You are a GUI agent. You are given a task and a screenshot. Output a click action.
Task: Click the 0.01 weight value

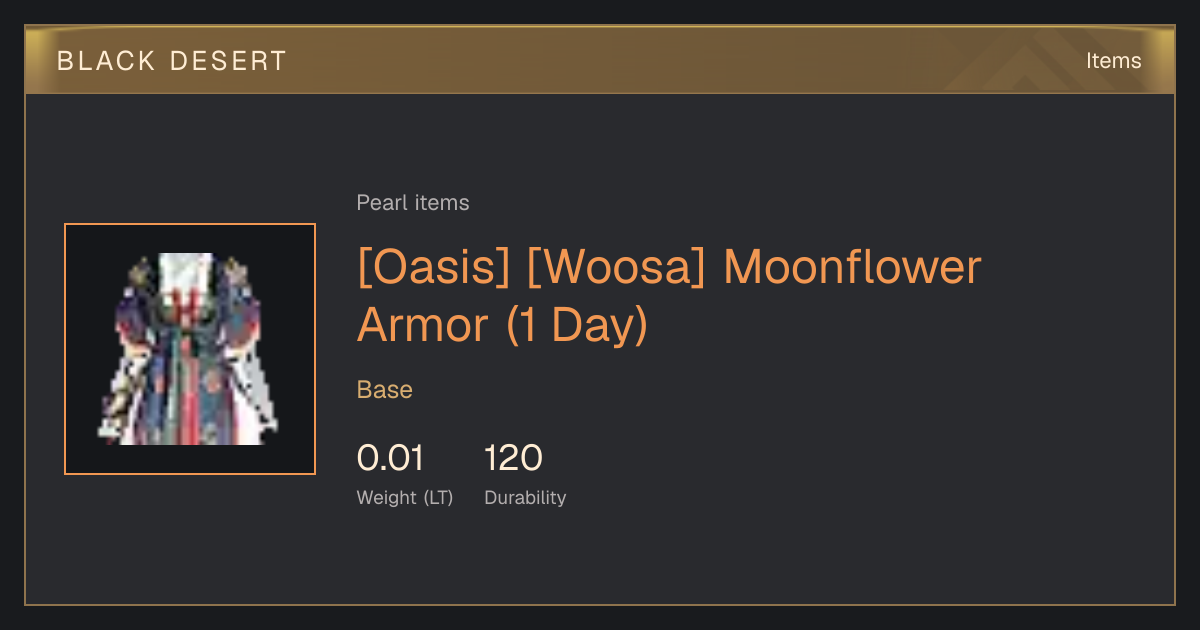click(x=390, y=458)
